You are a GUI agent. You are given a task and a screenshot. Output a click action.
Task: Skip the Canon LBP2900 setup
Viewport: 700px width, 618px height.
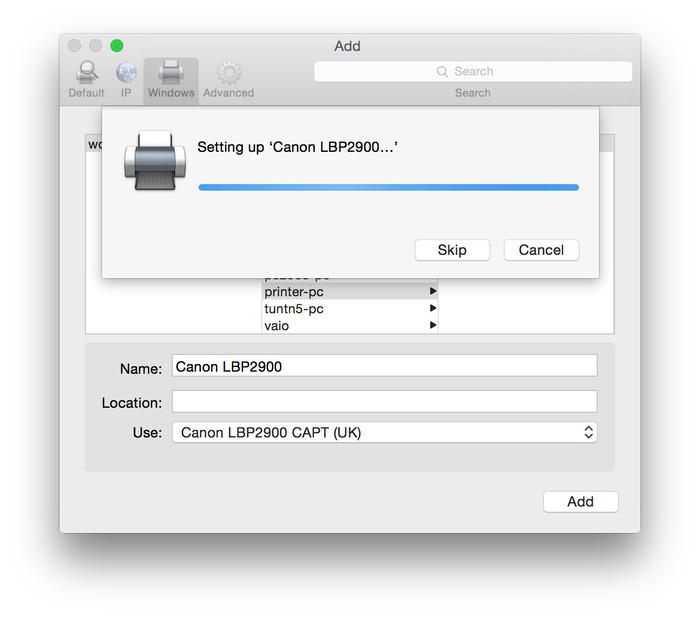[x=452, y=250]
